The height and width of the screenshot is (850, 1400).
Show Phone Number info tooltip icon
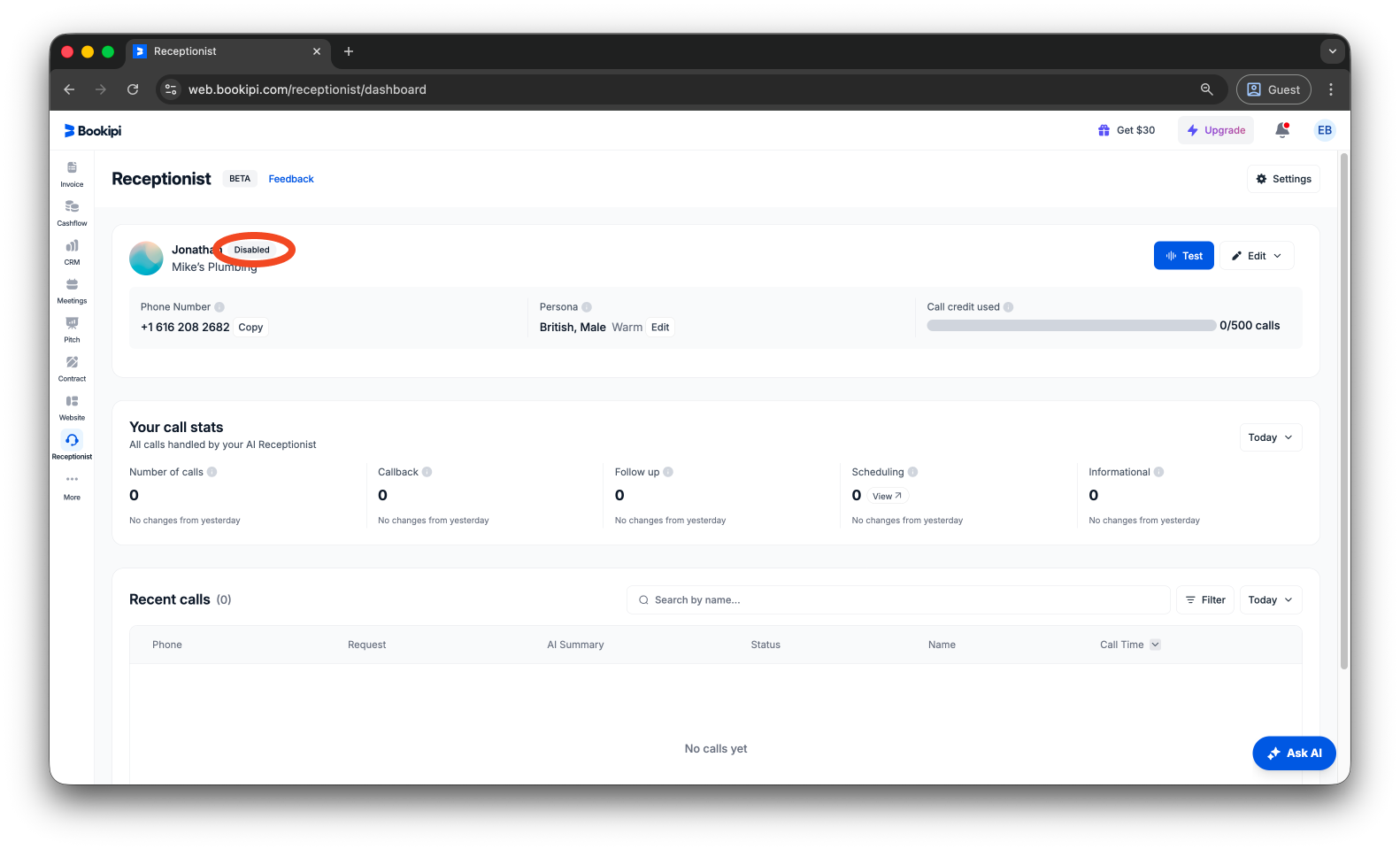point(219,307)
